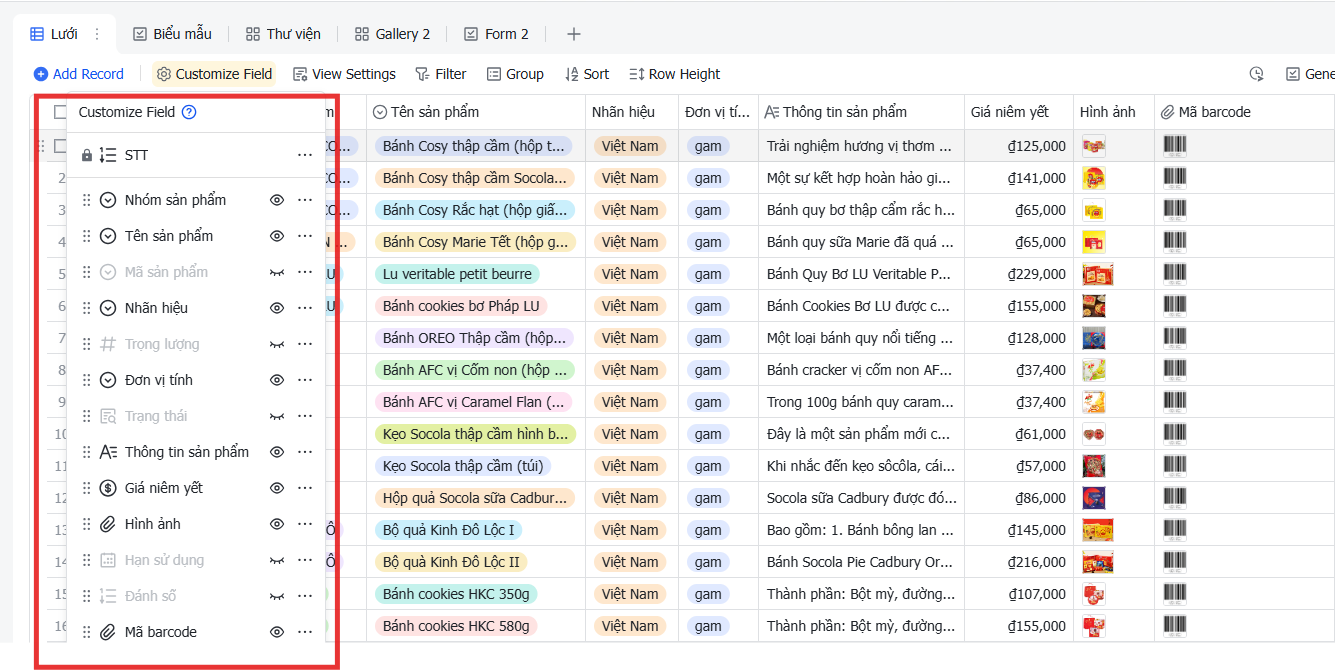Show the hidden Trọng lượng field
1335x671 pixels.
click(277, 344)
